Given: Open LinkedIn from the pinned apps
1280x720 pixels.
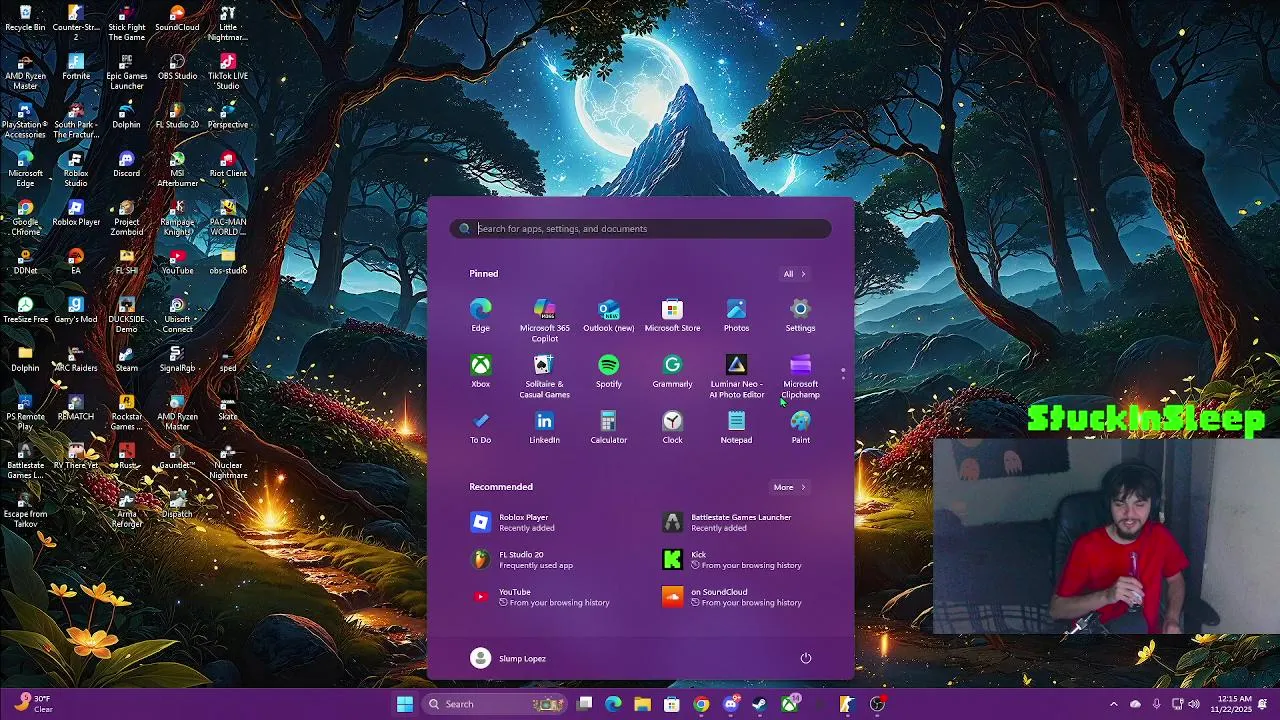Looking at the screenshot, I should (544, 427).
